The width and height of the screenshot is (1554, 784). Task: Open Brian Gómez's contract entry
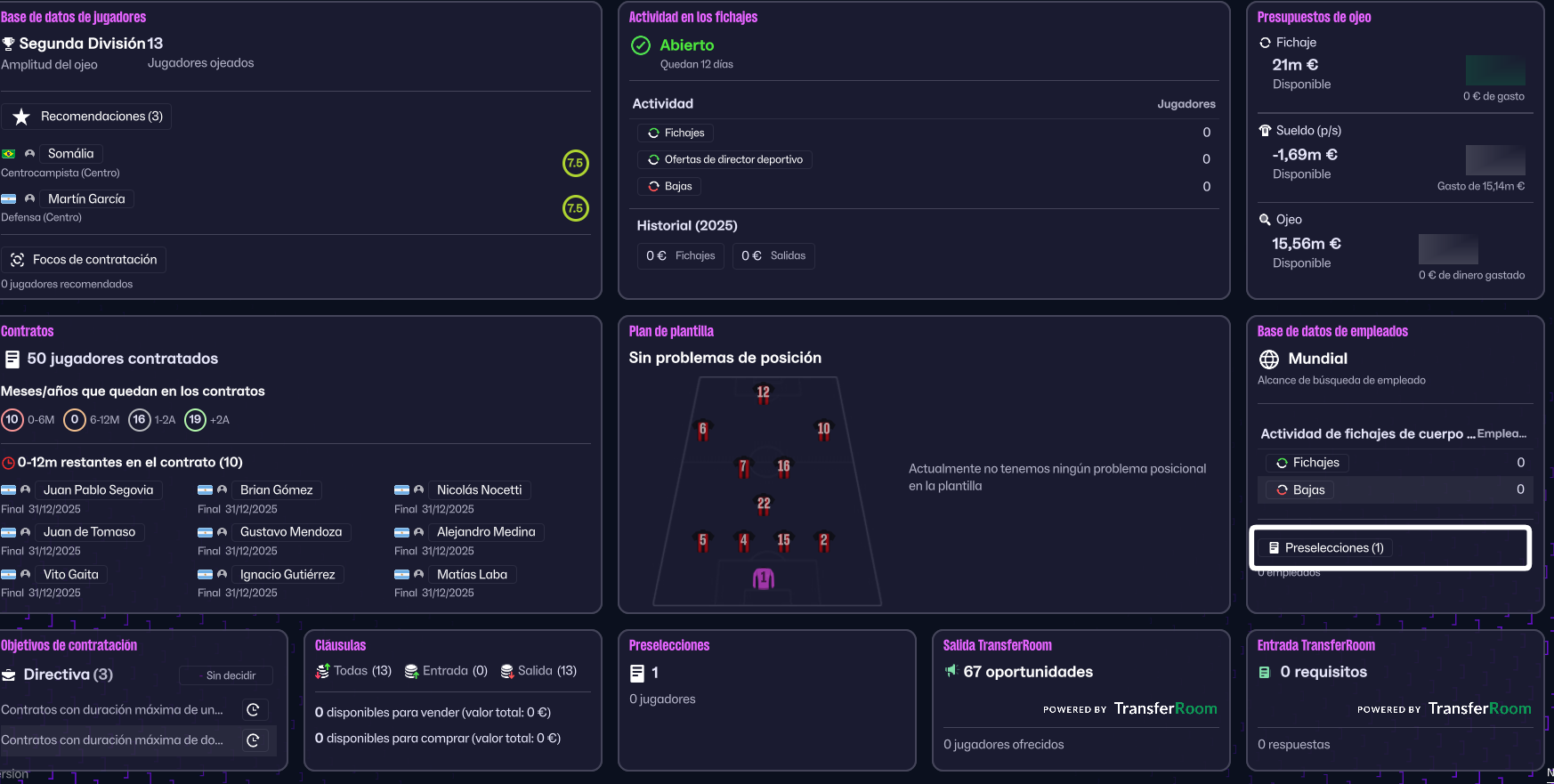click(276, 490)
